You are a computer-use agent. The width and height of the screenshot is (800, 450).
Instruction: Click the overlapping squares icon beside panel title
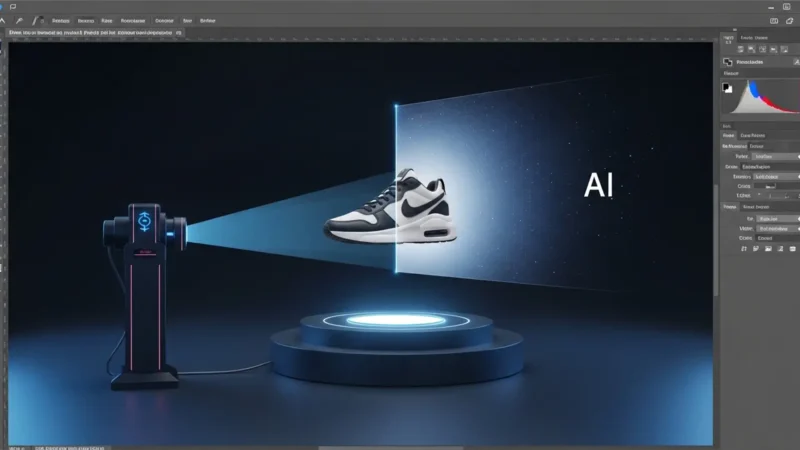[728, 62]
